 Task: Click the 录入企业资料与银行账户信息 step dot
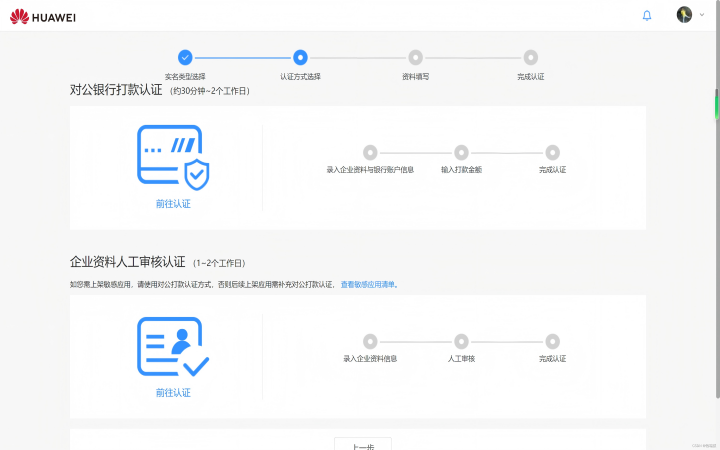(370, 152)
